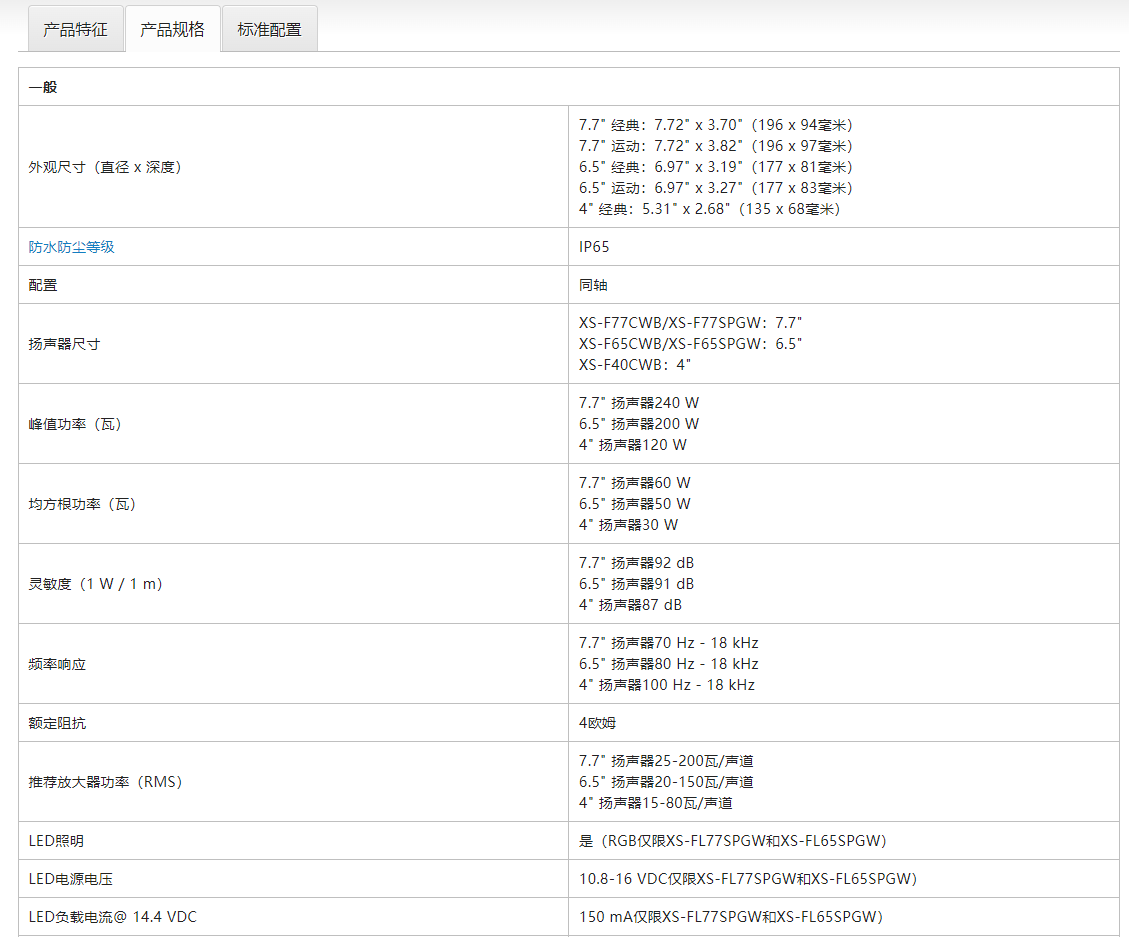The image size is (1129, 937).
Task: Open the 标准配置 tab
Action: tap(269, 29)
